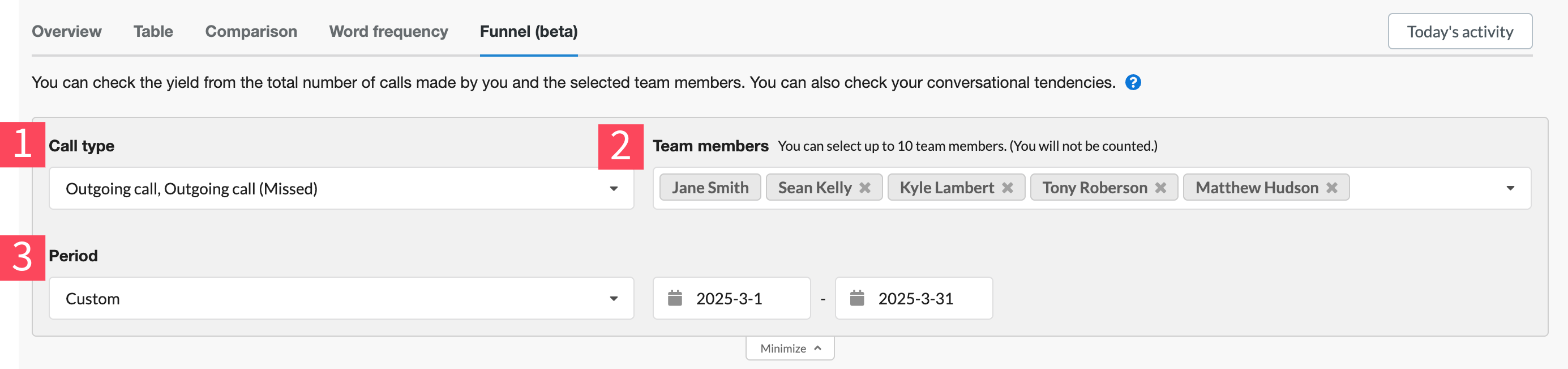Viewport: 1568px width, 369px height.
Task: Remove Matthew Hudson tag with X icon
Action: coord(1332,188)
